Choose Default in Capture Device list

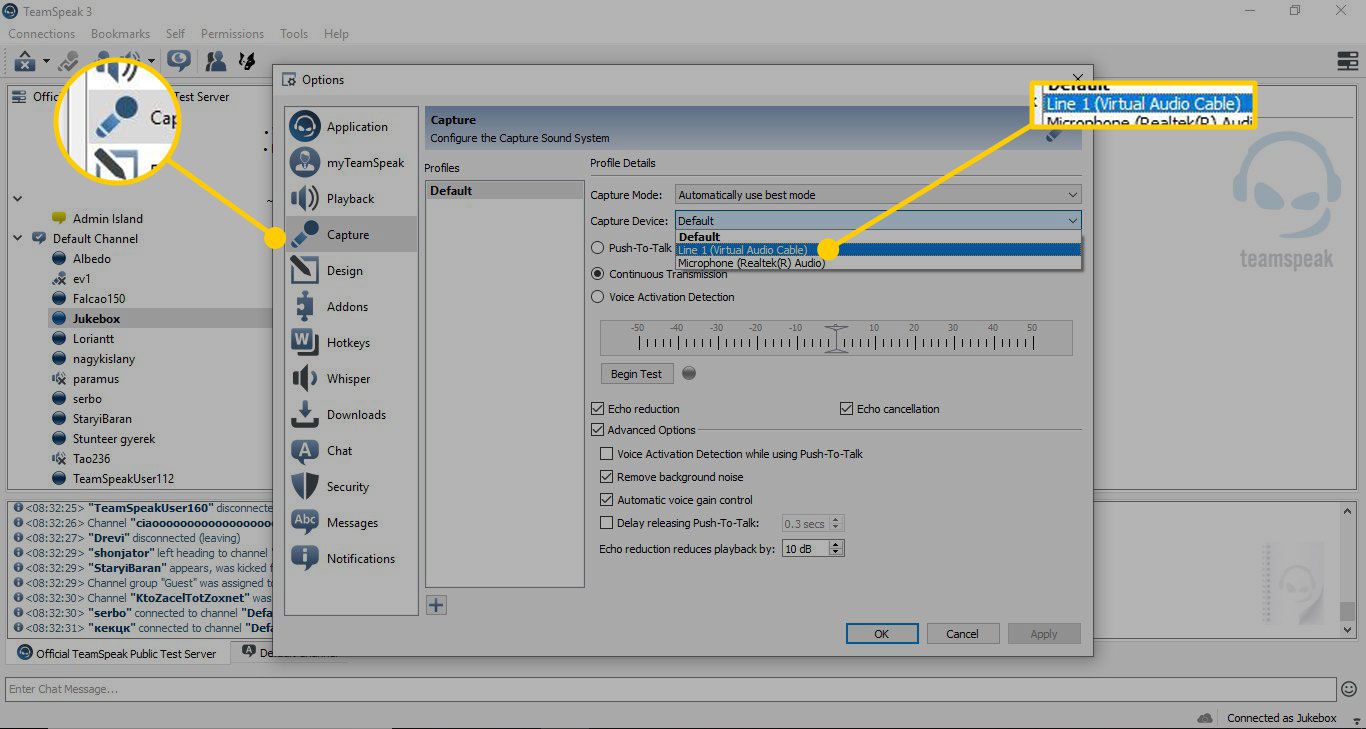(x=878, y=237)
